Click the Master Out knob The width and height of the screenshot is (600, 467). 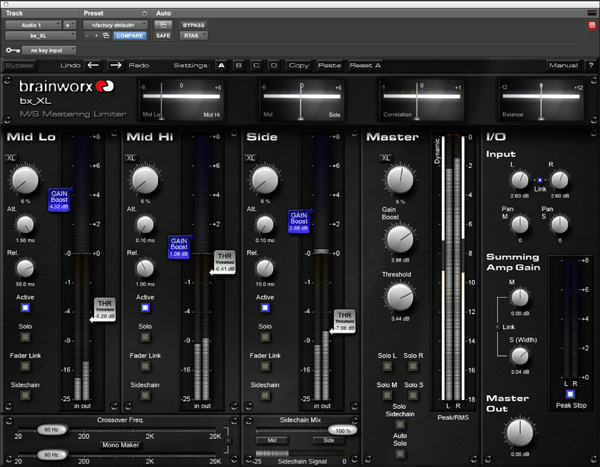point(520,433)
